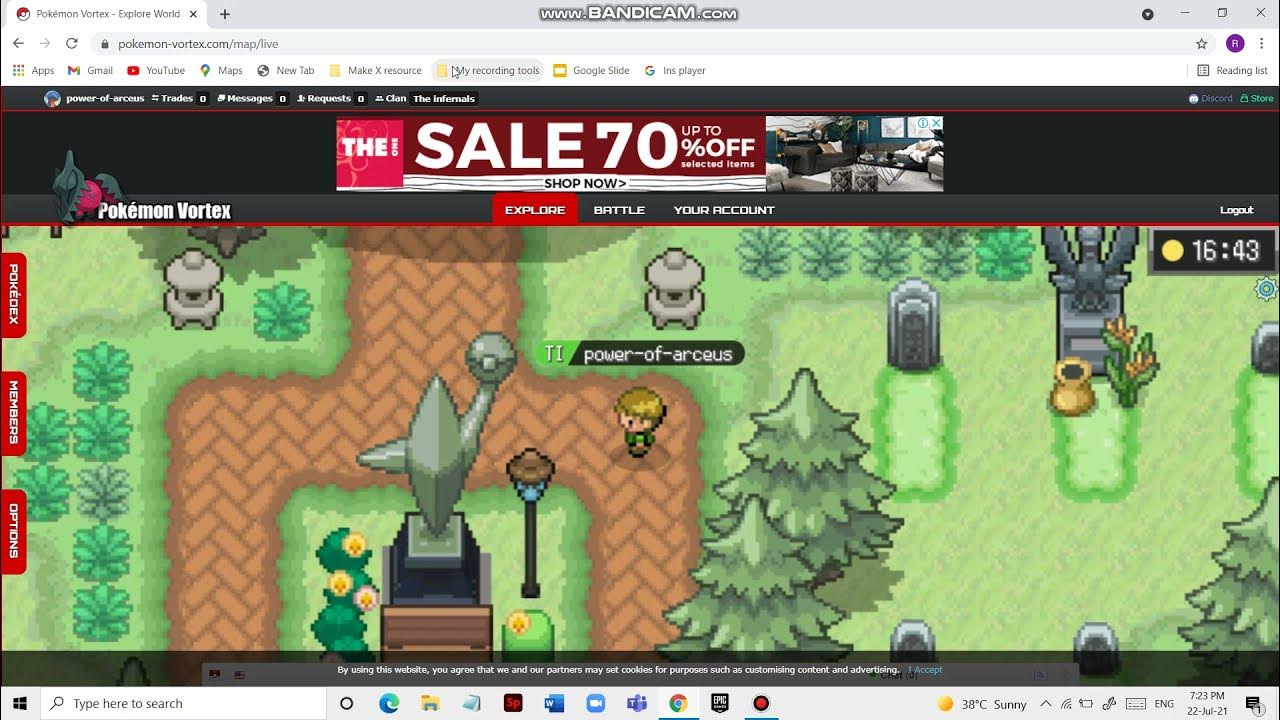Go back to the previous browser page
This screenshot has width=1280, height=720.
pyautogui.click(x=18, y=44)
